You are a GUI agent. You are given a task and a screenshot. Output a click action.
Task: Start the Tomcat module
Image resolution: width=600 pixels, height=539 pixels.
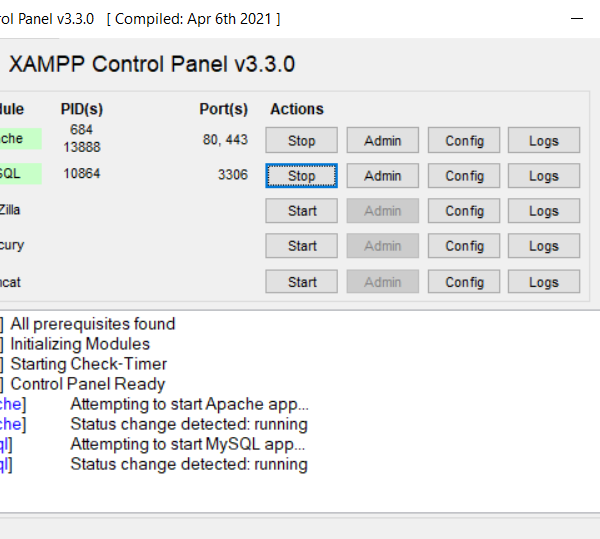pos(301,282)
